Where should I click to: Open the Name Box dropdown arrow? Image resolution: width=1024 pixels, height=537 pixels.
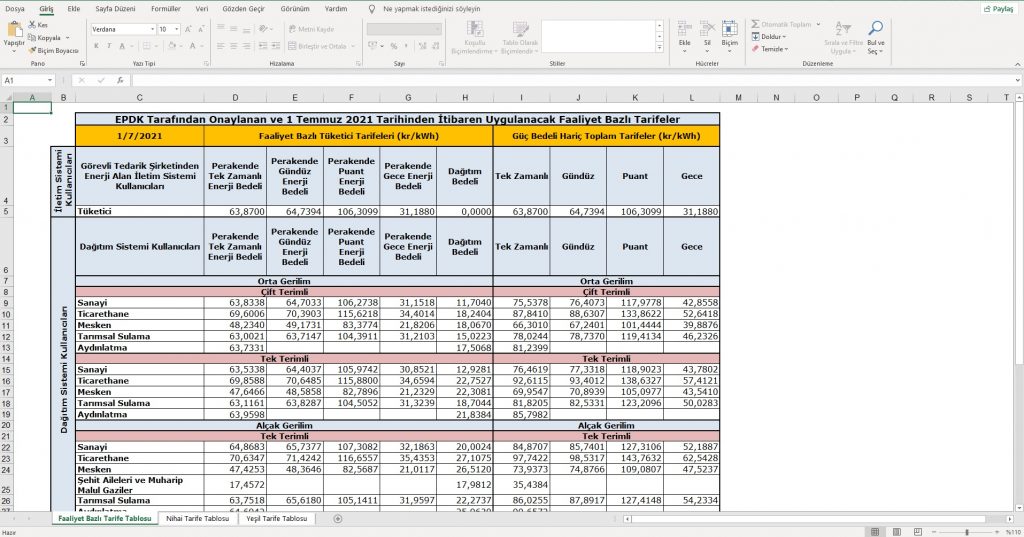coord(50,80)
